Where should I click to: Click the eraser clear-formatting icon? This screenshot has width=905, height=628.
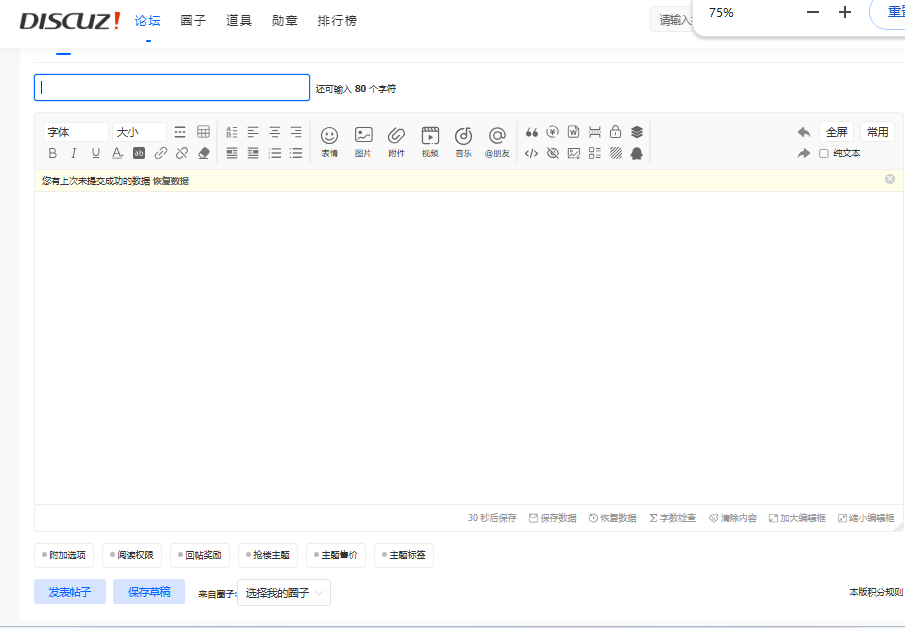(x=204, y=153)
